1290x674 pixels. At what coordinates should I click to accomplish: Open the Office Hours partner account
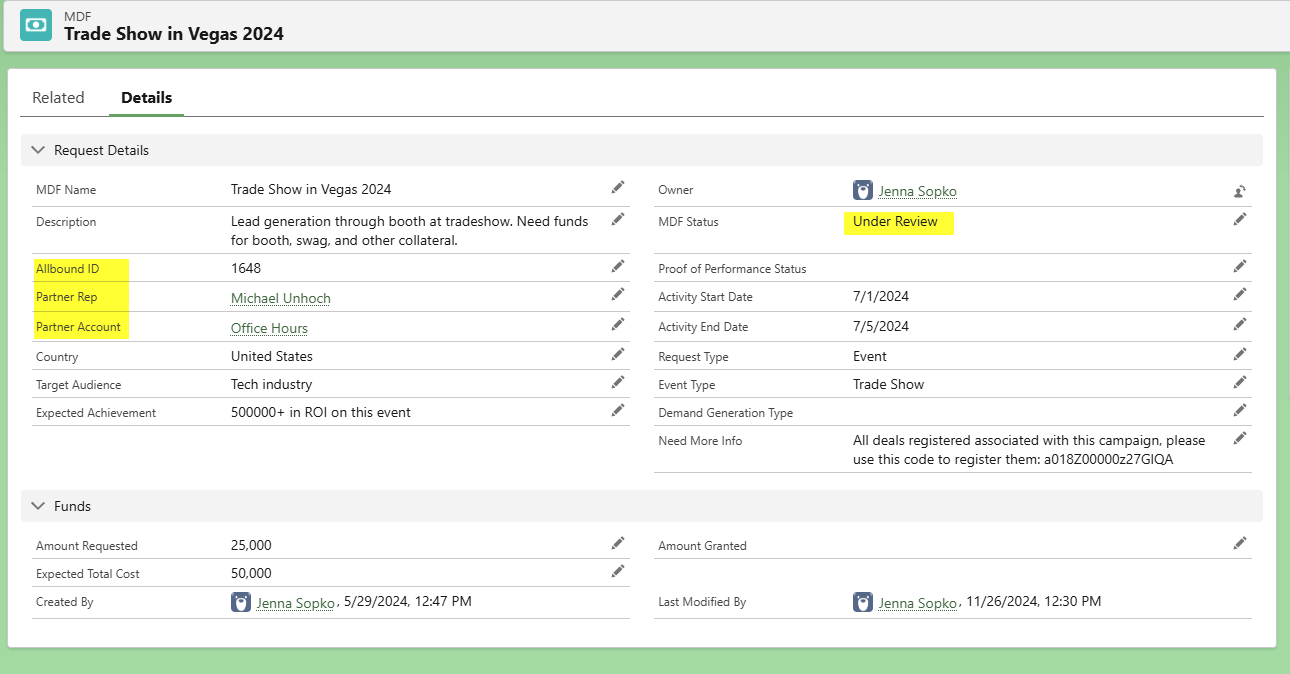tap(269, 328)
